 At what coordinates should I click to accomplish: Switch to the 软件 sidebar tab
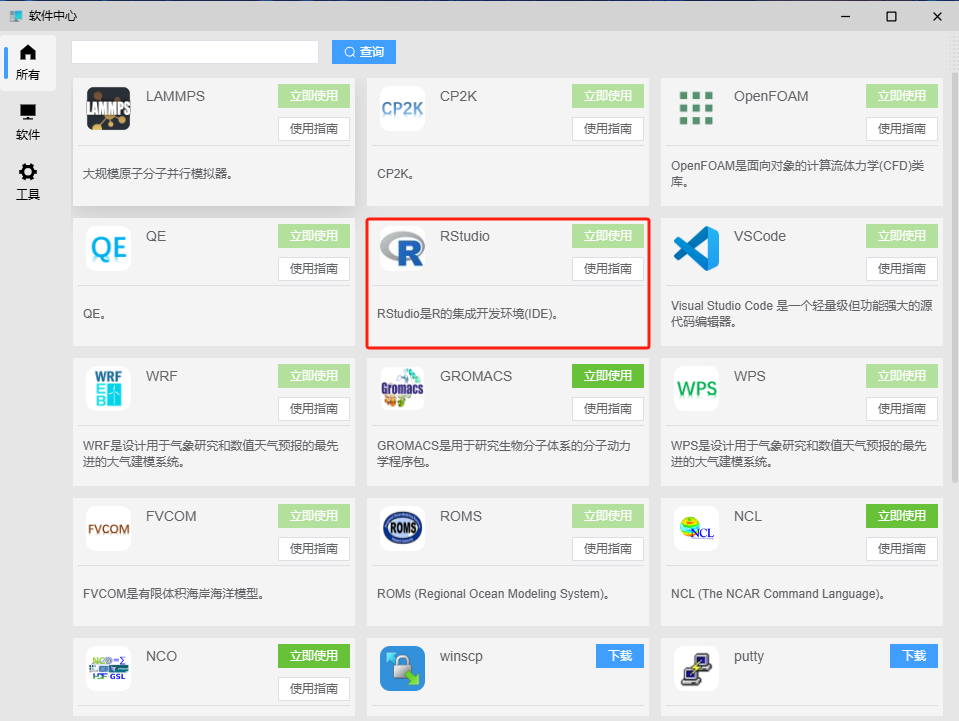point(28,123)
